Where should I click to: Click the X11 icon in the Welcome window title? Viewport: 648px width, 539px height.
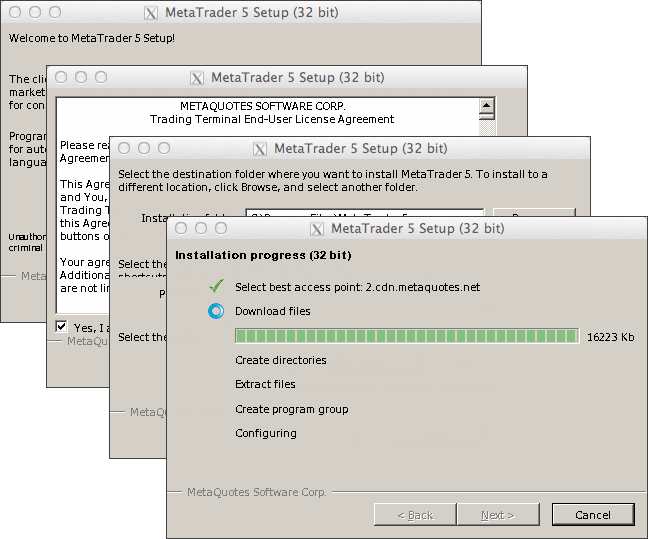coord(151,13)
